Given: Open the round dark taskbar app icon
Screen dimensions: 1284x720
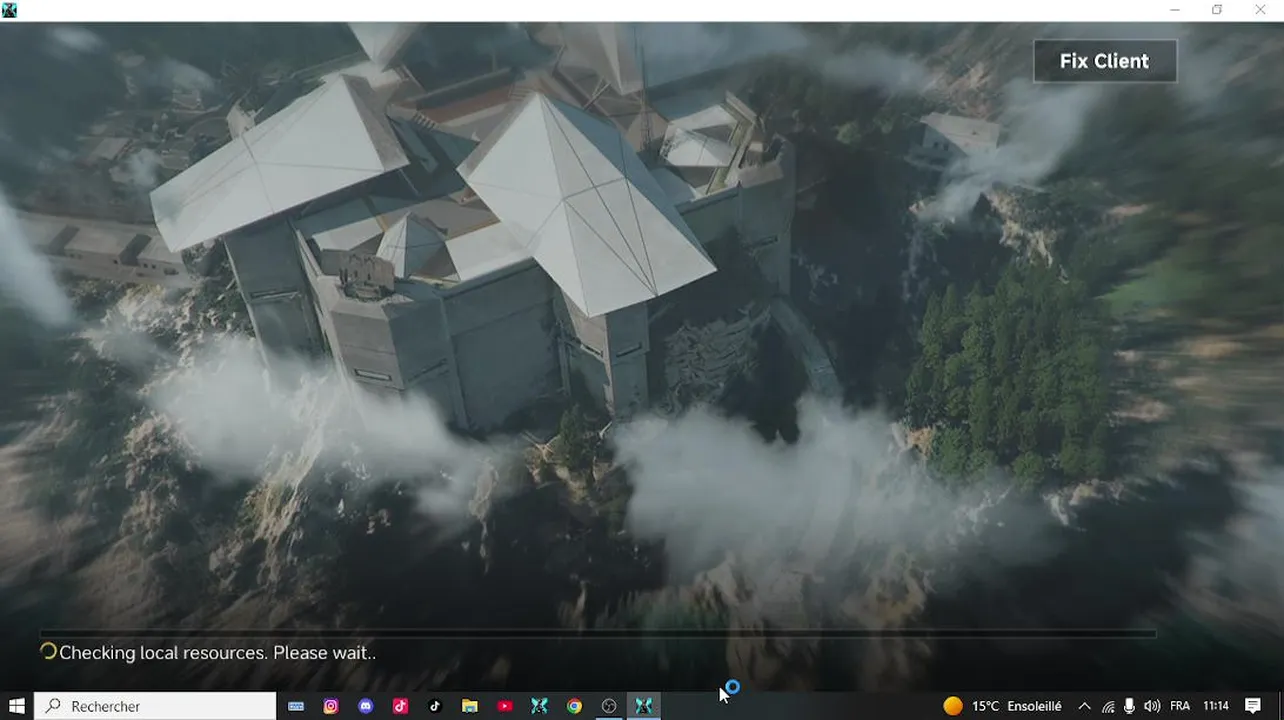Looking at the screenshot, I should pos(609,706).
